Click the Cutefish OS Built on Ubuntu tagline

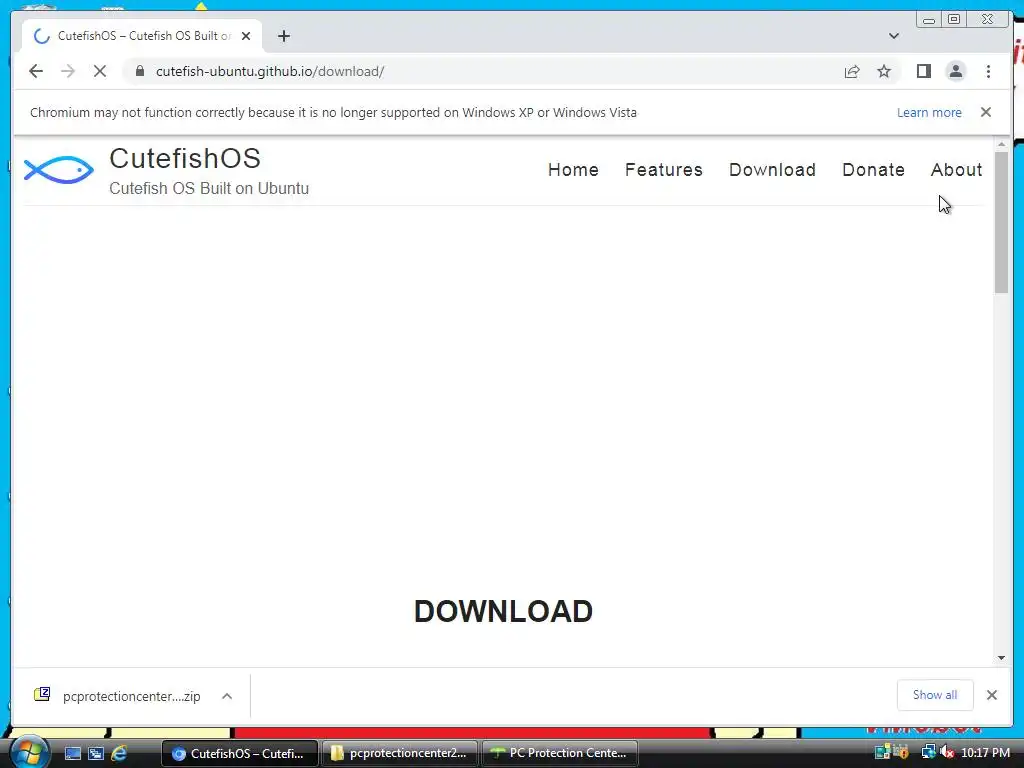209,188
